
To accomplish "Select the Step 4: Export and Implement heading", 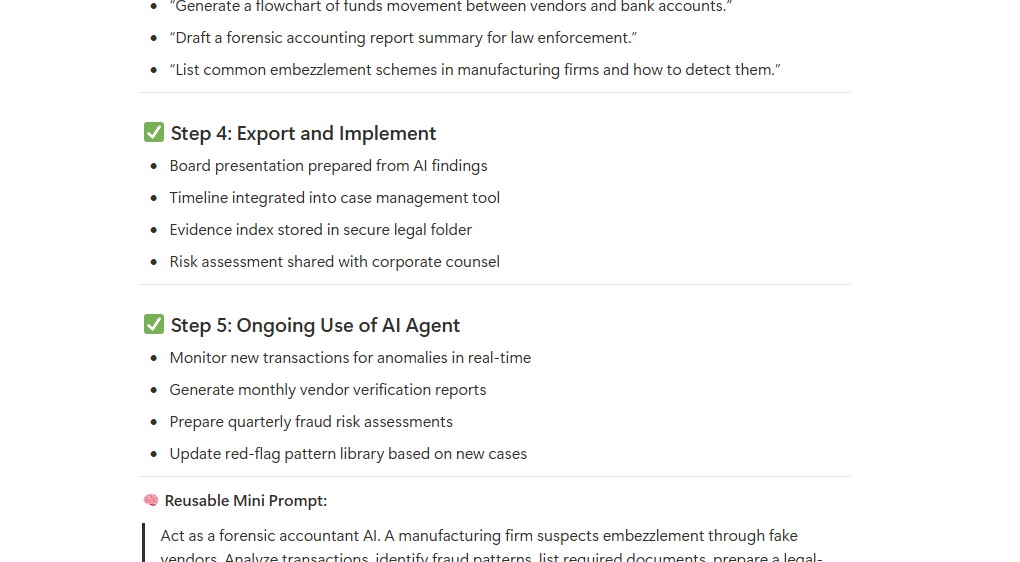I will 303,133.
